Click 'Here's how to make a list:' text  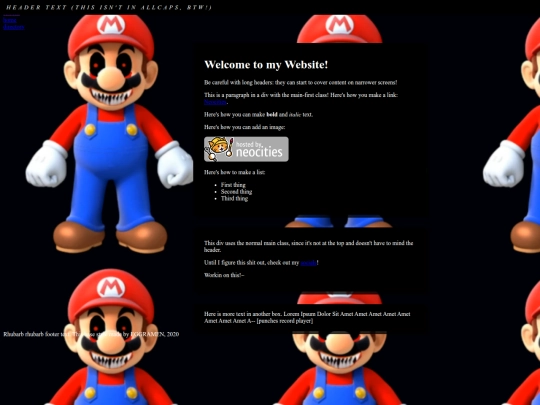[x=235, y=172]
